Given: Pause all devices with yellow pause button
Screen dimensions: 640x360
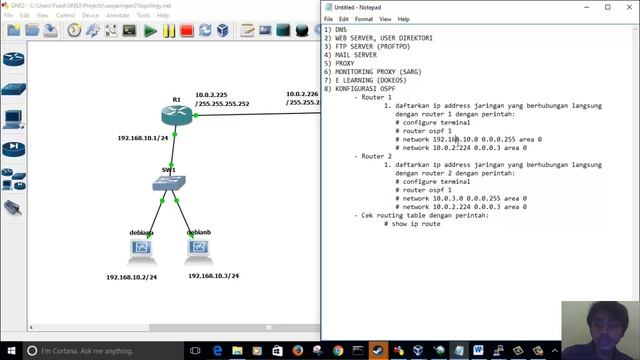Looking at the screenshot, I should (169, 31).
